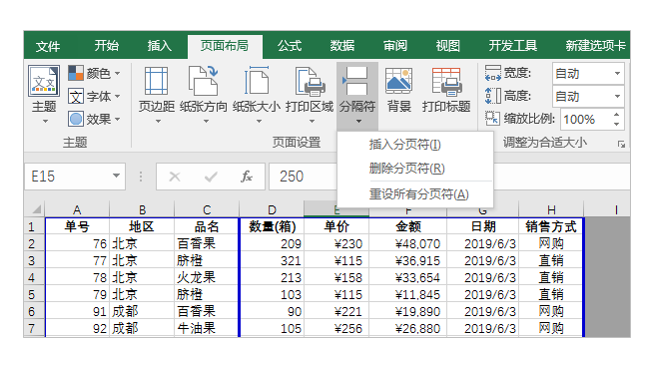Click the cancel X in formula bar
Image resolution: width=661 pixels, height=369 pixels.
click(175, 177)
